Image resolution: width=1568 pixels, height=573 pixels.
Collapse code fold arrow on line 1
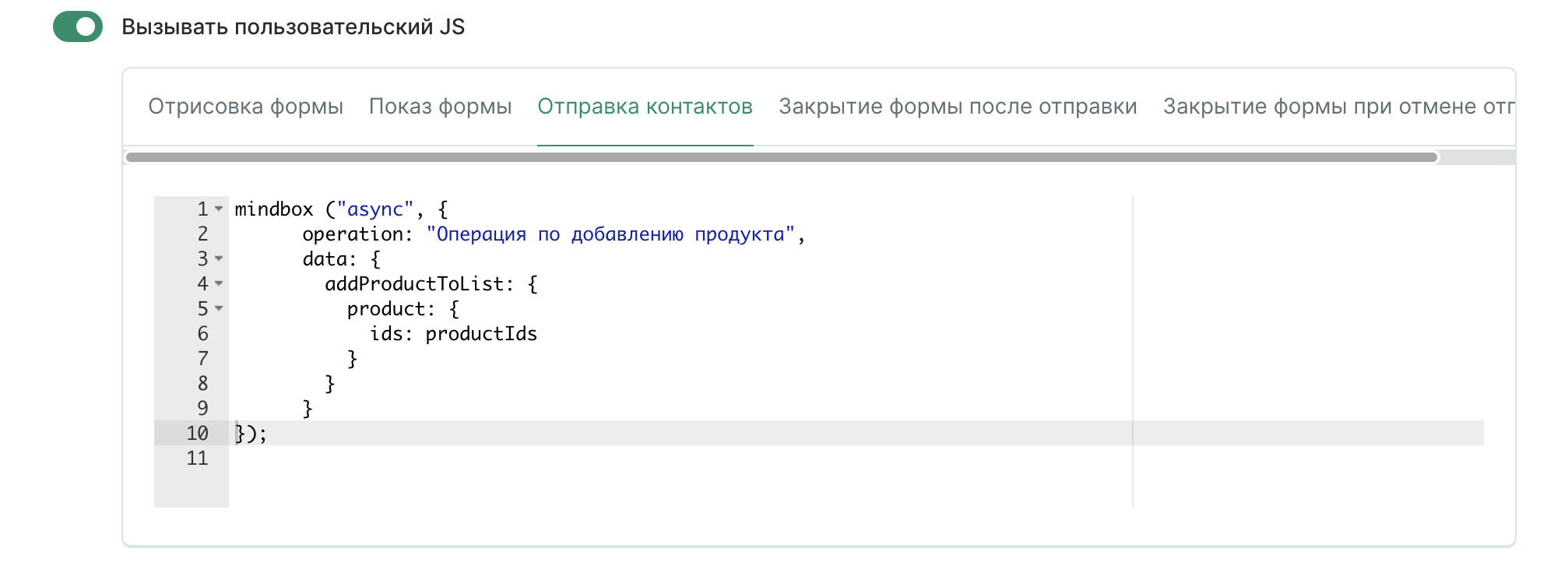pos(219,209)
